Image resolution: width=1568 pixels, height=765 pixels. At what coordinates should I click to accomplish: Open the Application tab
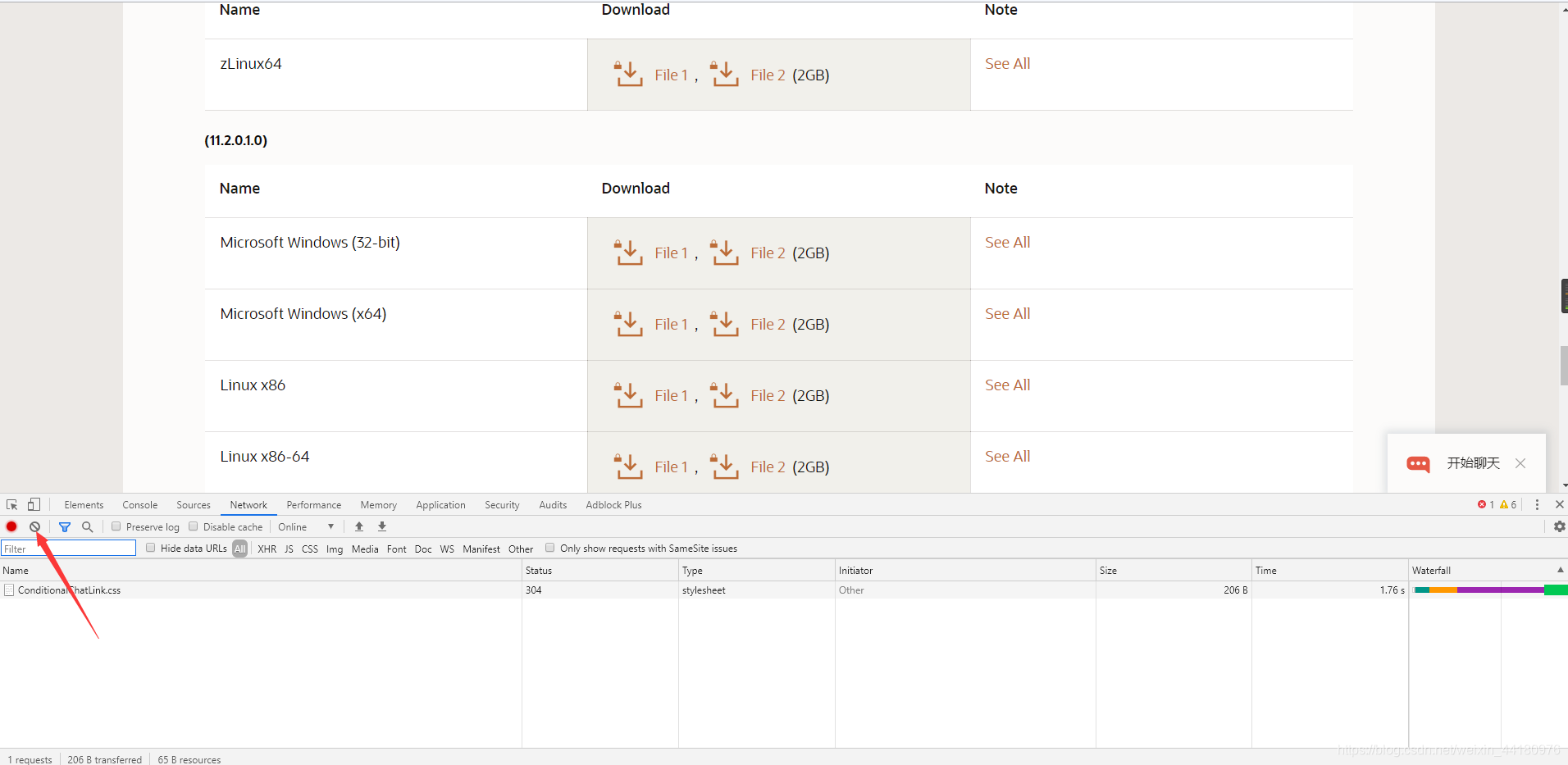pos(440,505)
